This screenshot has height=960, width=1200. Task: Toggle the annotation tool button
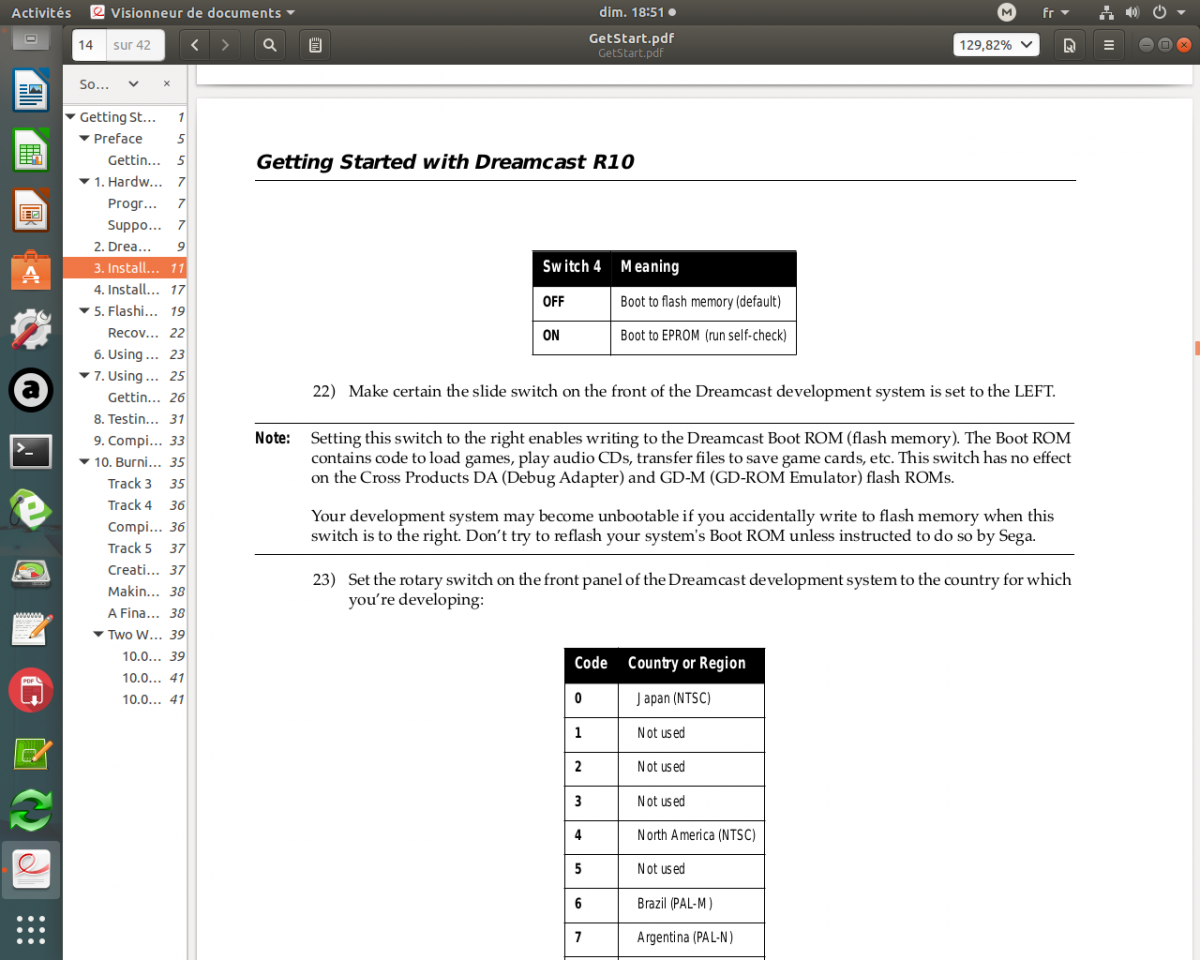315,45
